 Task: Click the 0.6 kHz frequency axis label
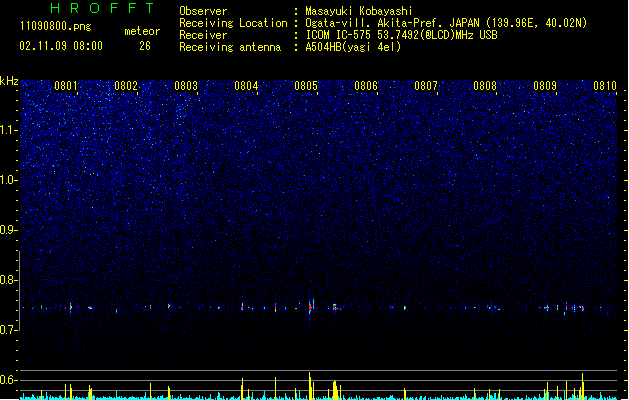[x=9, y=380]
